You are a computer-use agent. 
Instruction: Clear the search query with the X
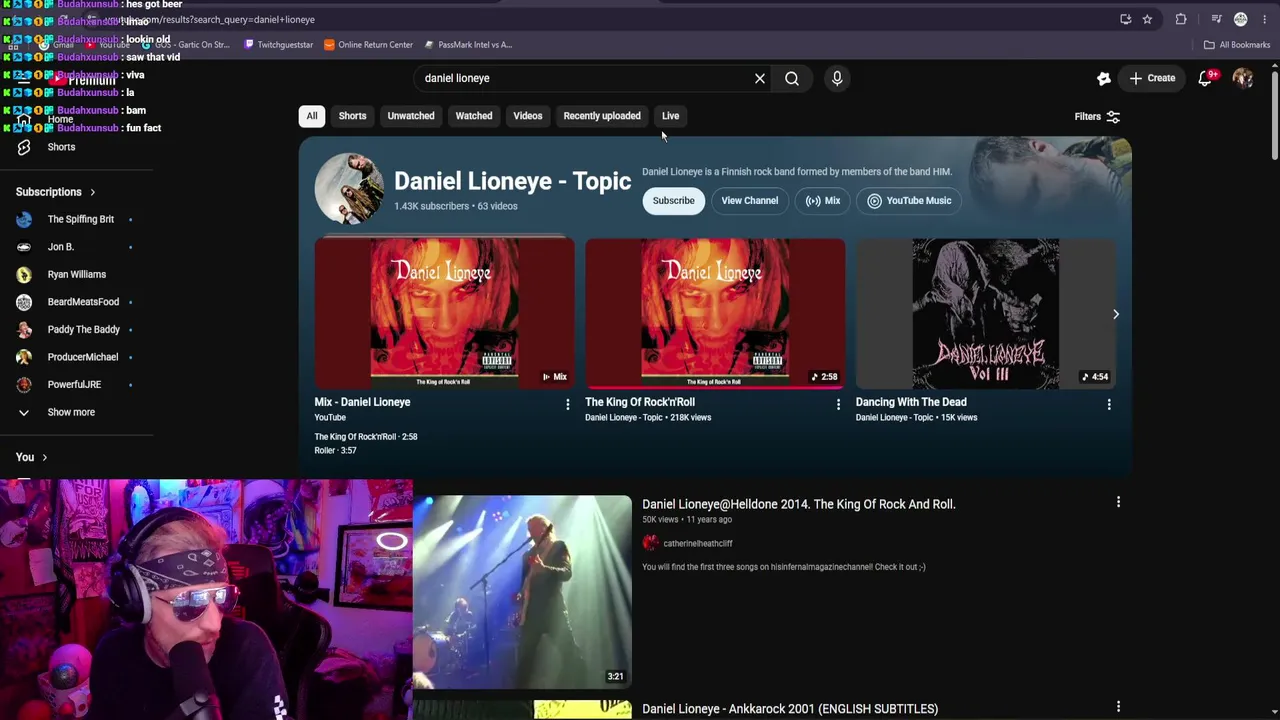click(x=760, y=78)
